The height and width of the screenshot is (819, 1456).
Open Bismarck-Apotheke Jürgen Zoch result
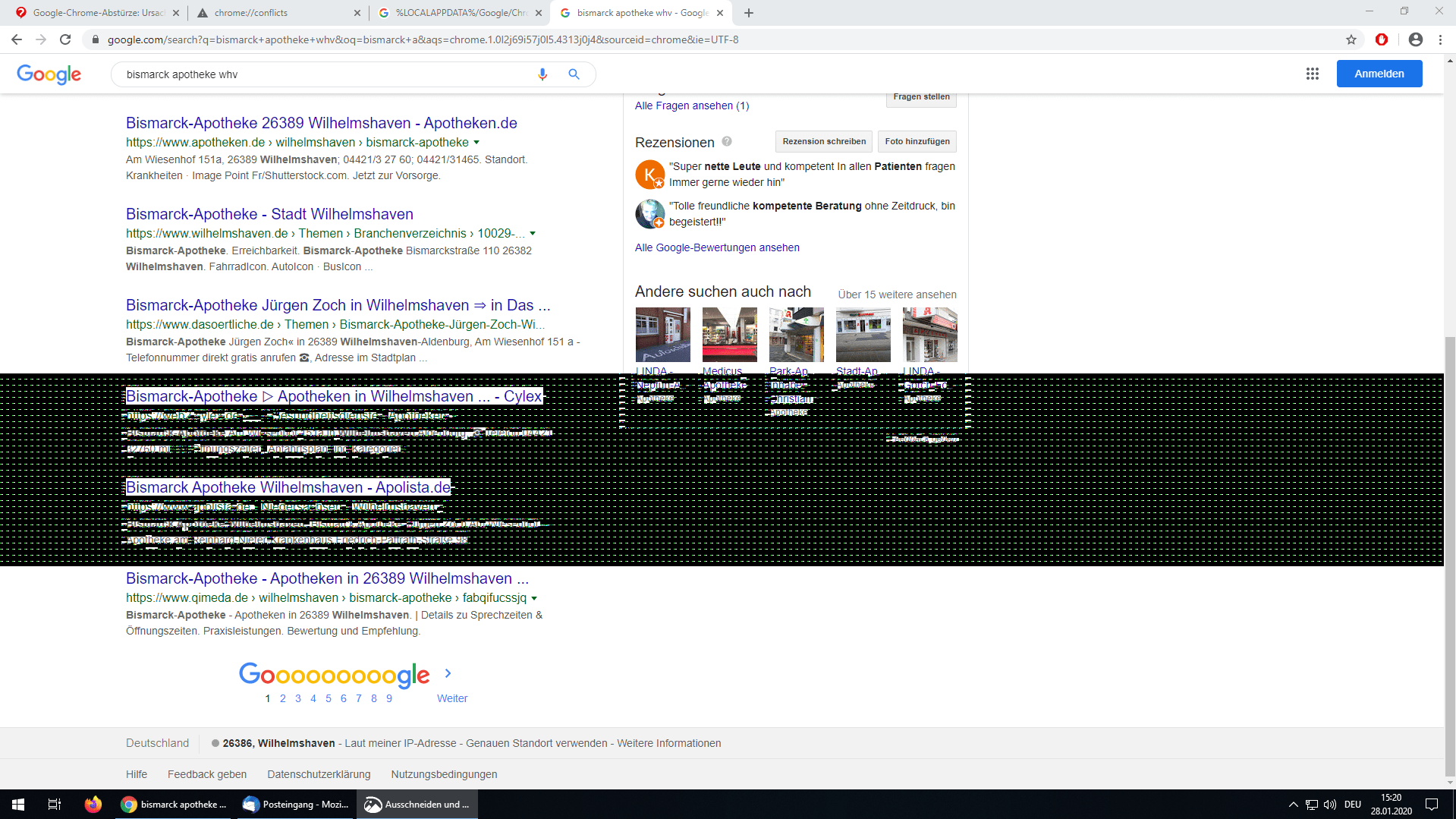338,305
